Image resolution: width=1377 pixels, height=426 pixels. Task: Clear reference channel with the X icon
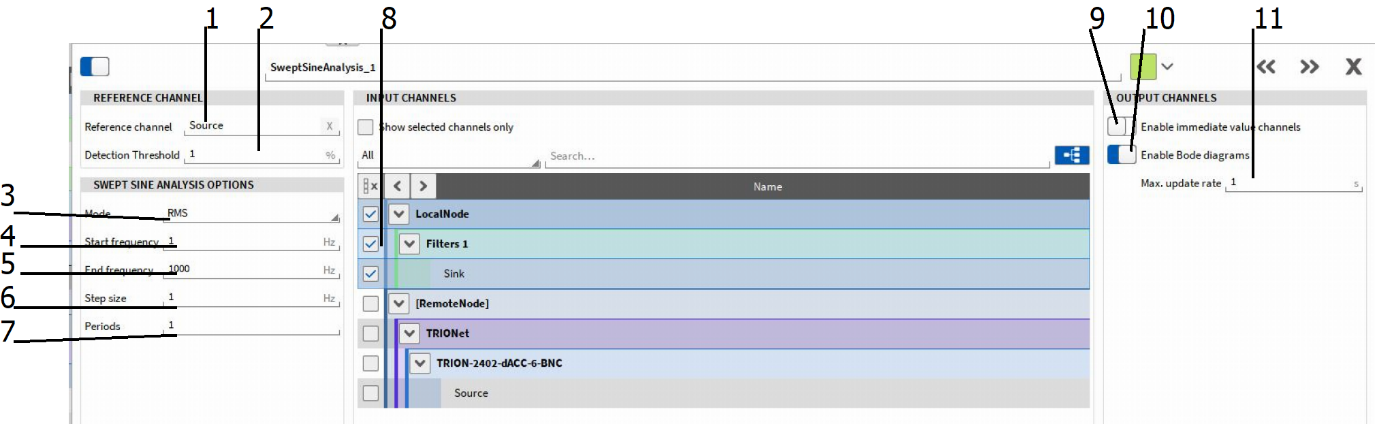click(x=329, y=126)
